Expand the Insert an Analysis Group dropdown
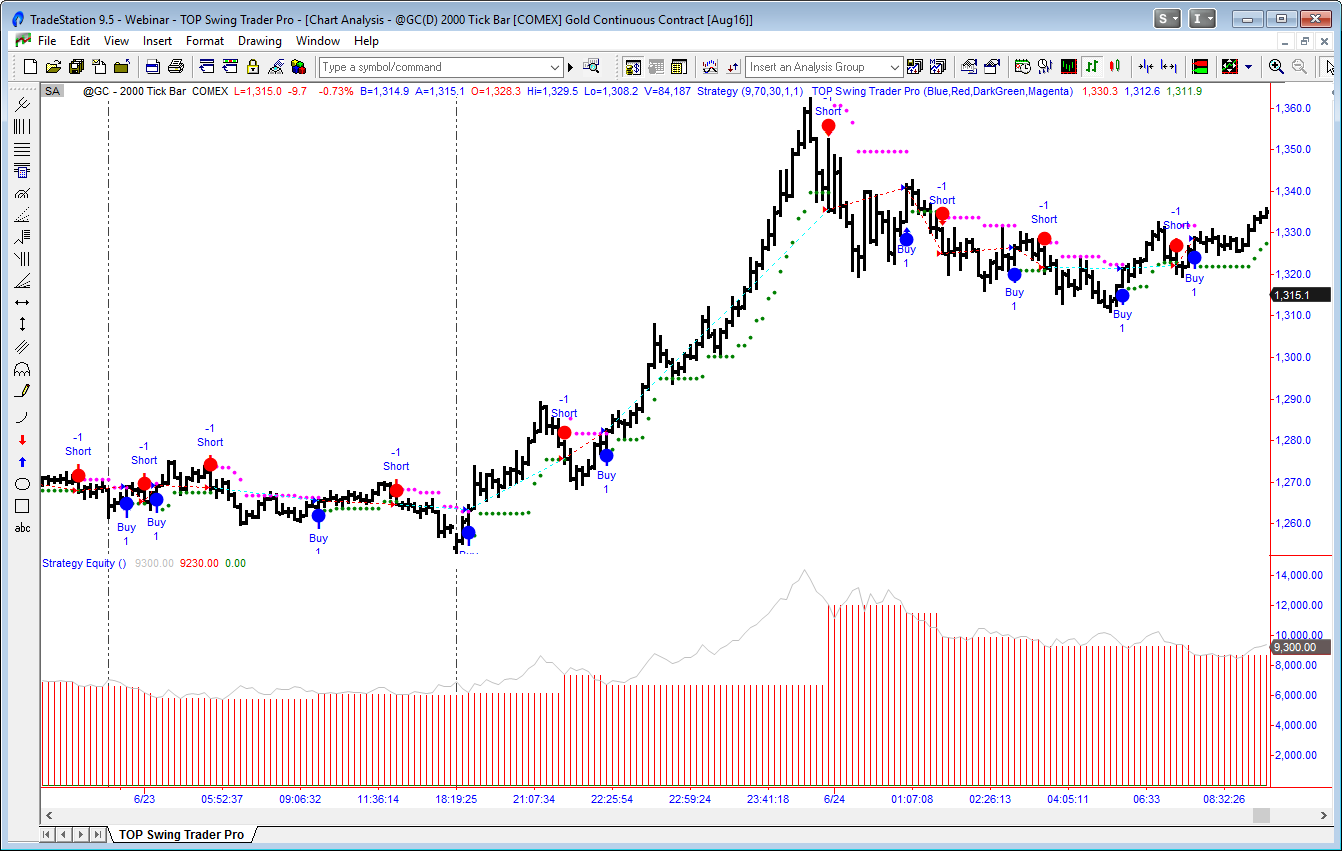 [894, 67]
